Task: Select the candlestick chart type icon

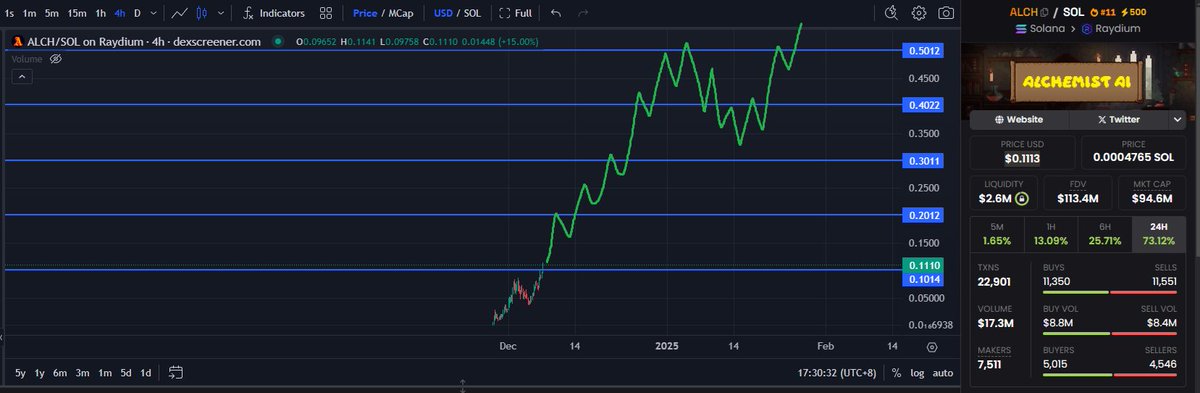Action: pyautogui.click(x=202, y=14)
